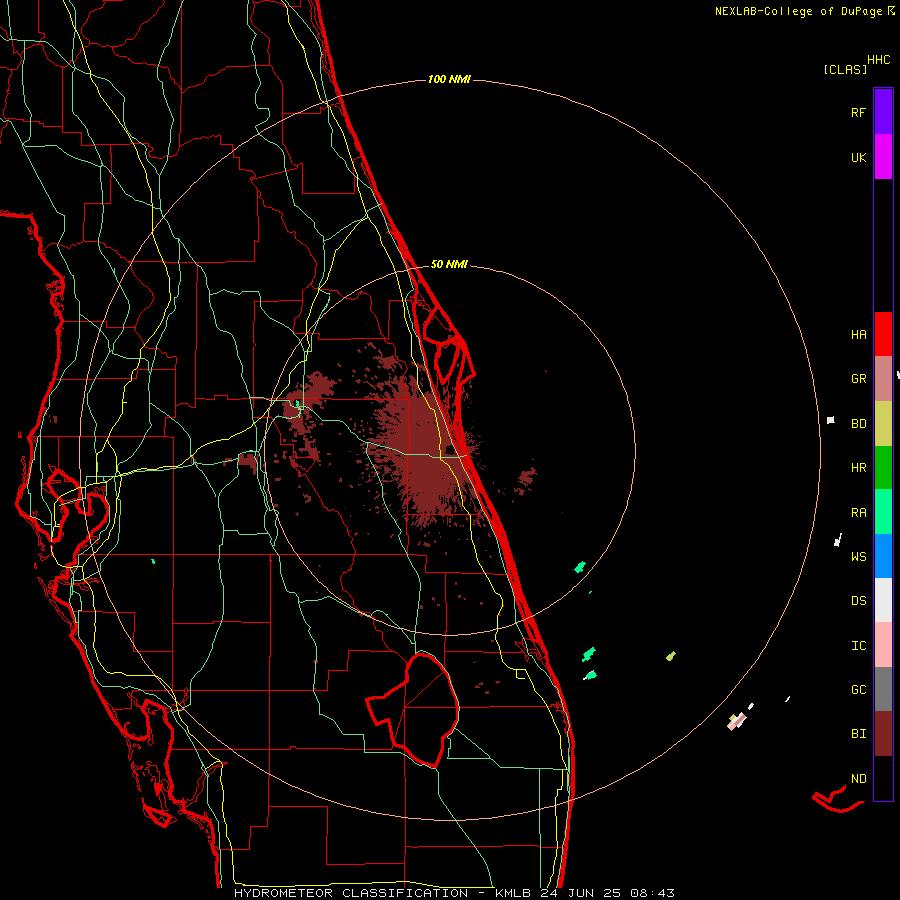900x900 pixels.
Task: Select the 'GR' legend label
Action: pos(858,379)
